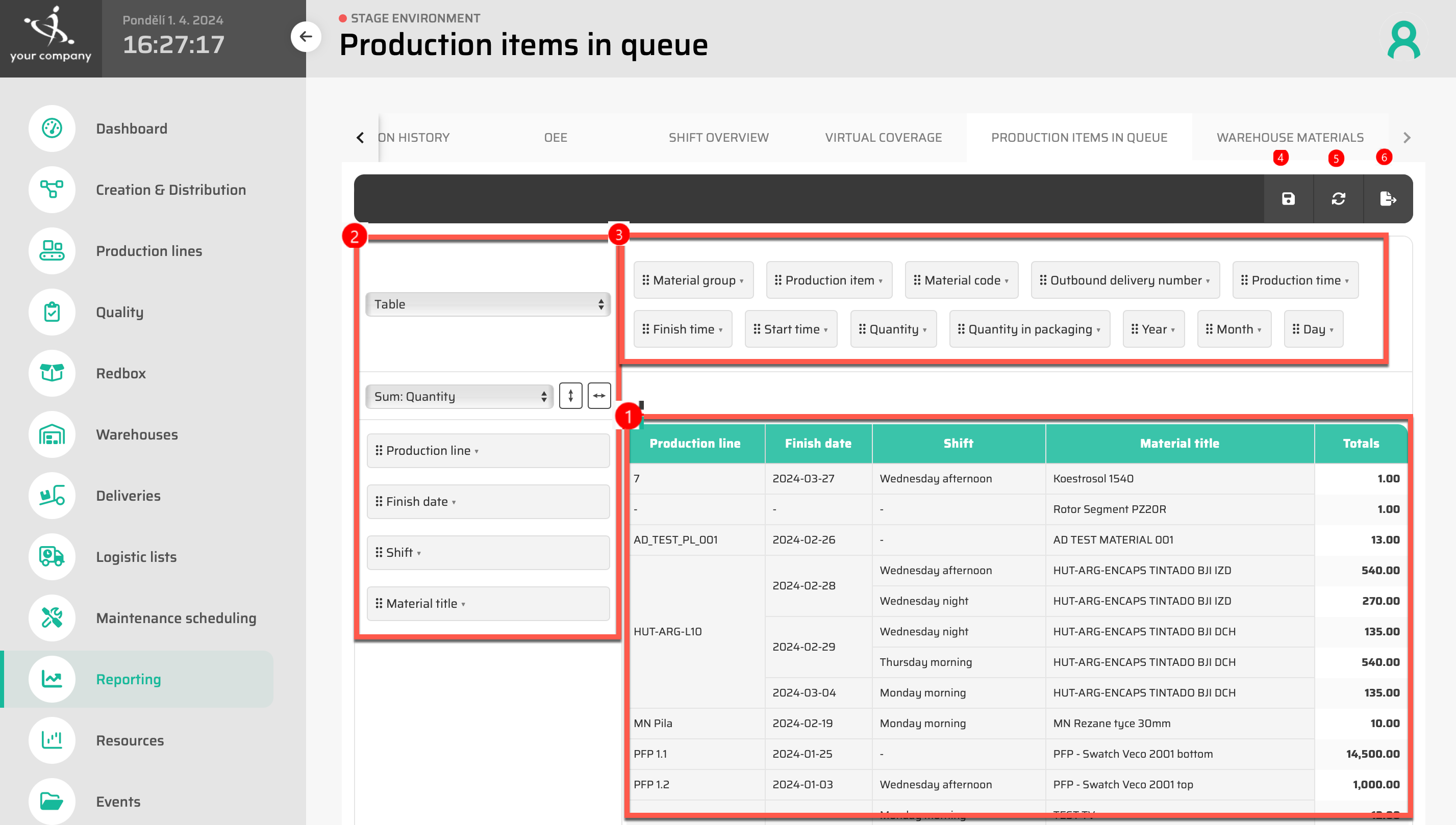Toggle column sort order arrow button
Viewport: 1456px width, 825px height.
tap(598, 396)
